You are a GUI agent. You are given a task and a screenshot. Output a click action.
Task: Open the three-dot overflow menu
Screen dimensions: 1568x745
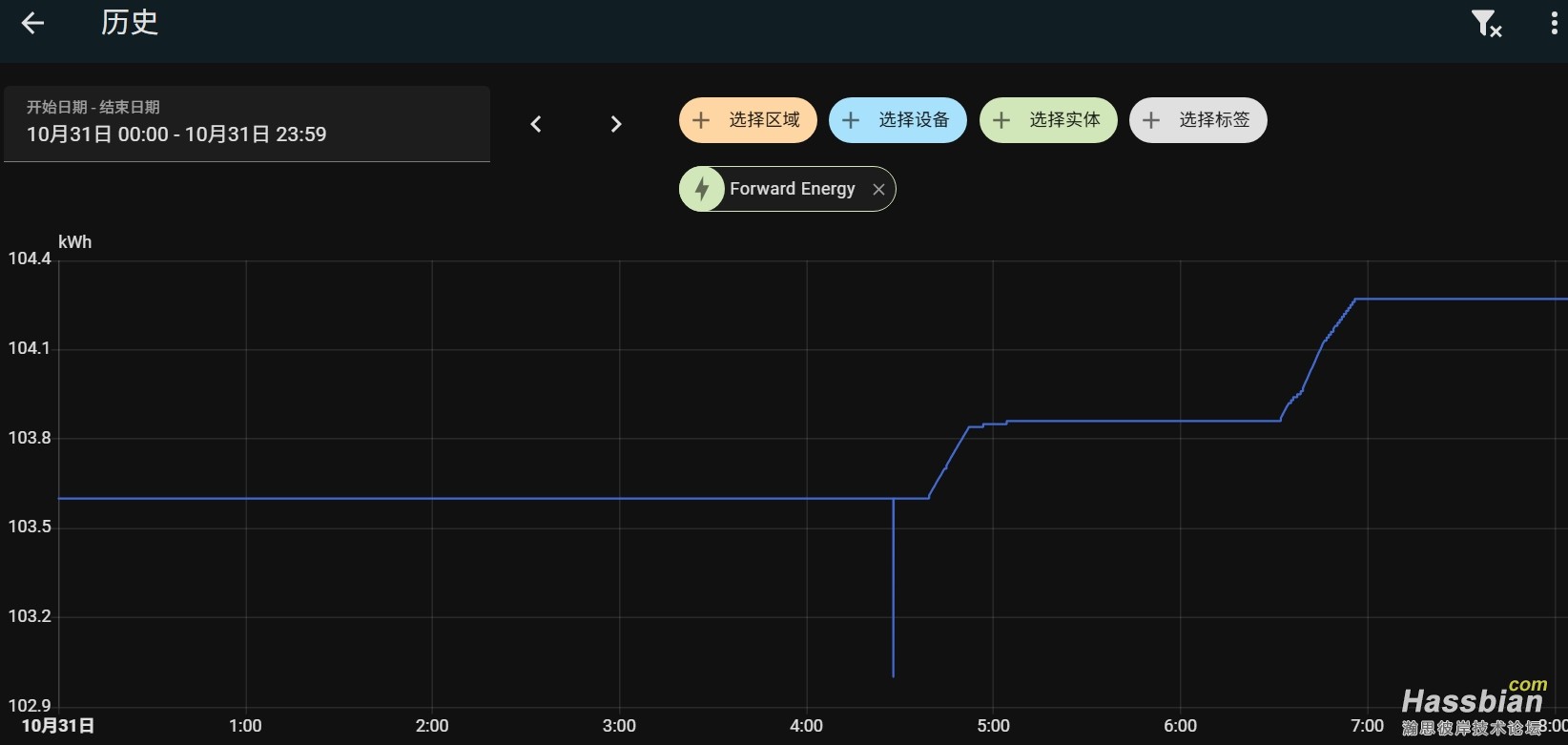(x=1554, y=24)
